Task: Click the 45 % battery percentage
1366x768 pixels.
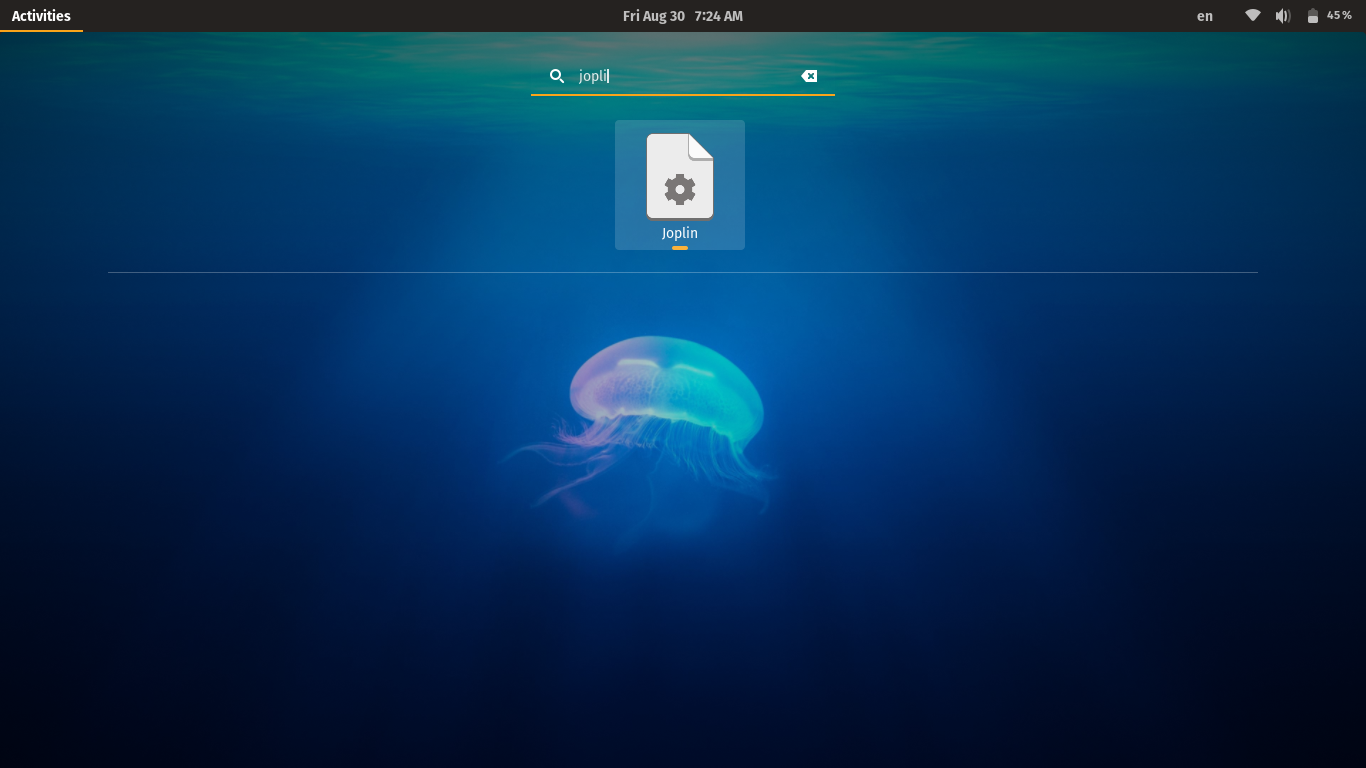Action: [1339, 16]
